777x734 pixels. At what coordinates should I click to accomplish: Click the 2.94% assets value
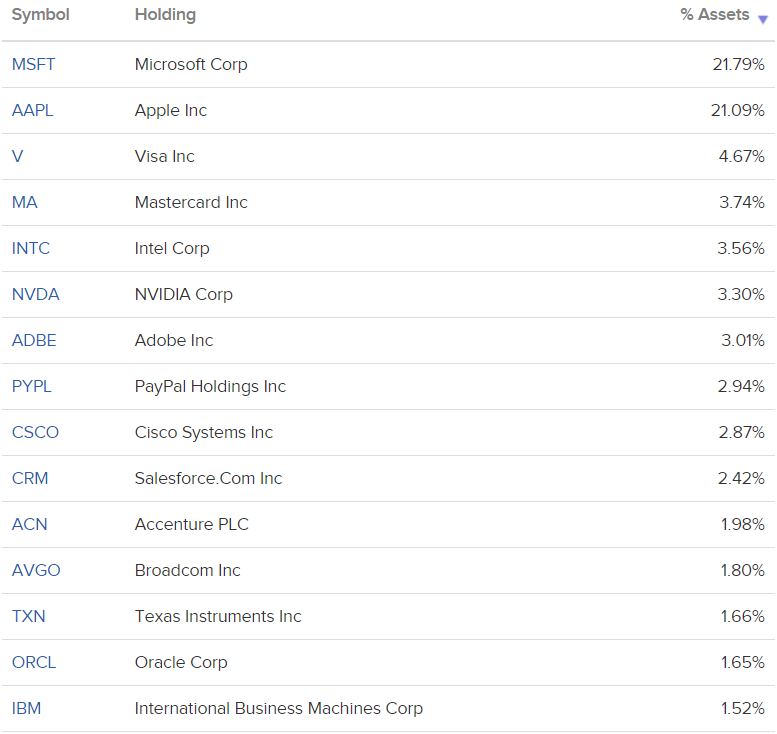point(741,387)
